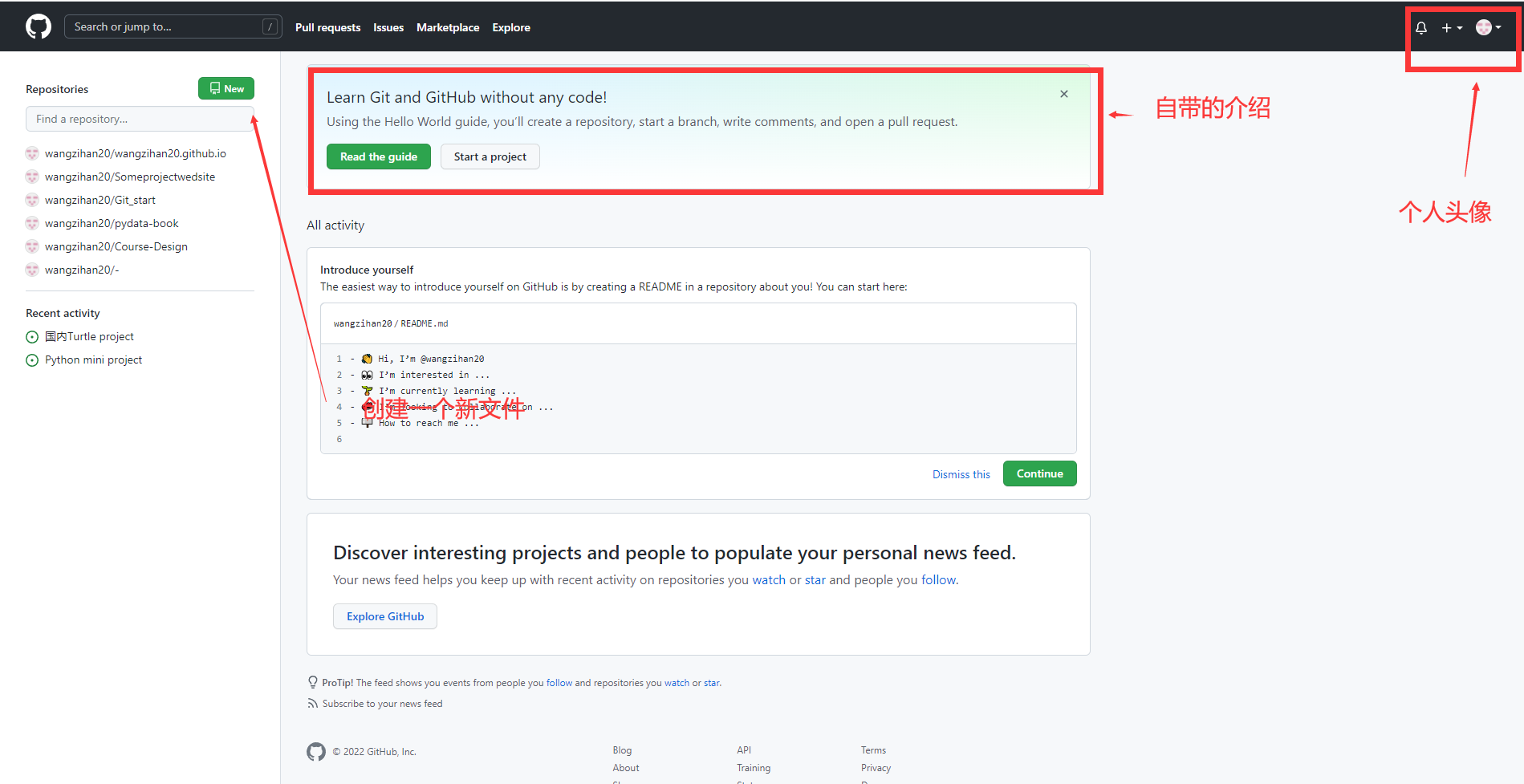
Task: Click 'star' link in the ProTip line
Action: 712,683
